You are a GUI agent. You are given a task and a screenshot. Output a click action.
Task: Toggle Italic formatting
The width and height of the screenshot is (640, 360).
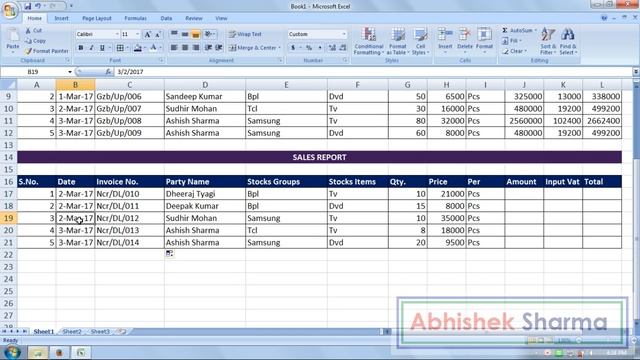[91, 48]
